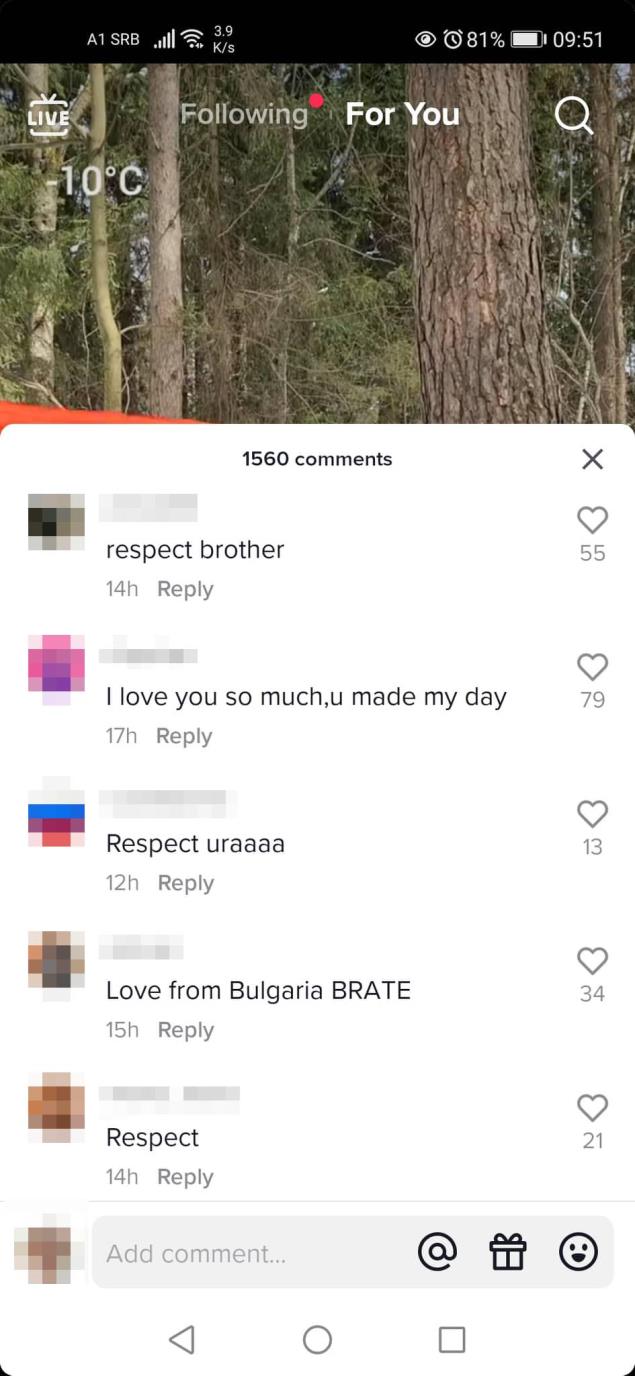
Task: Open the emoji picker smiley icon
Action: [x=578, y=1252]
